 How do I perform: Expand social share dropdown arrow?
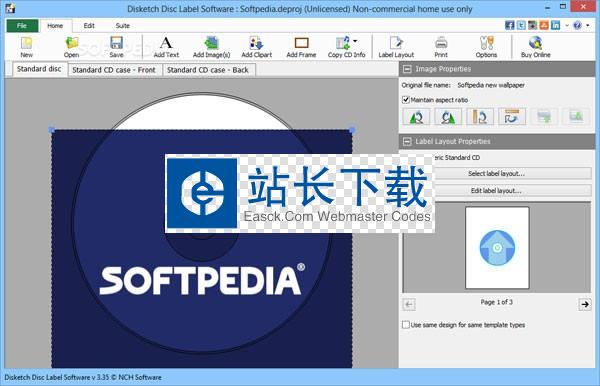(567, 26)
